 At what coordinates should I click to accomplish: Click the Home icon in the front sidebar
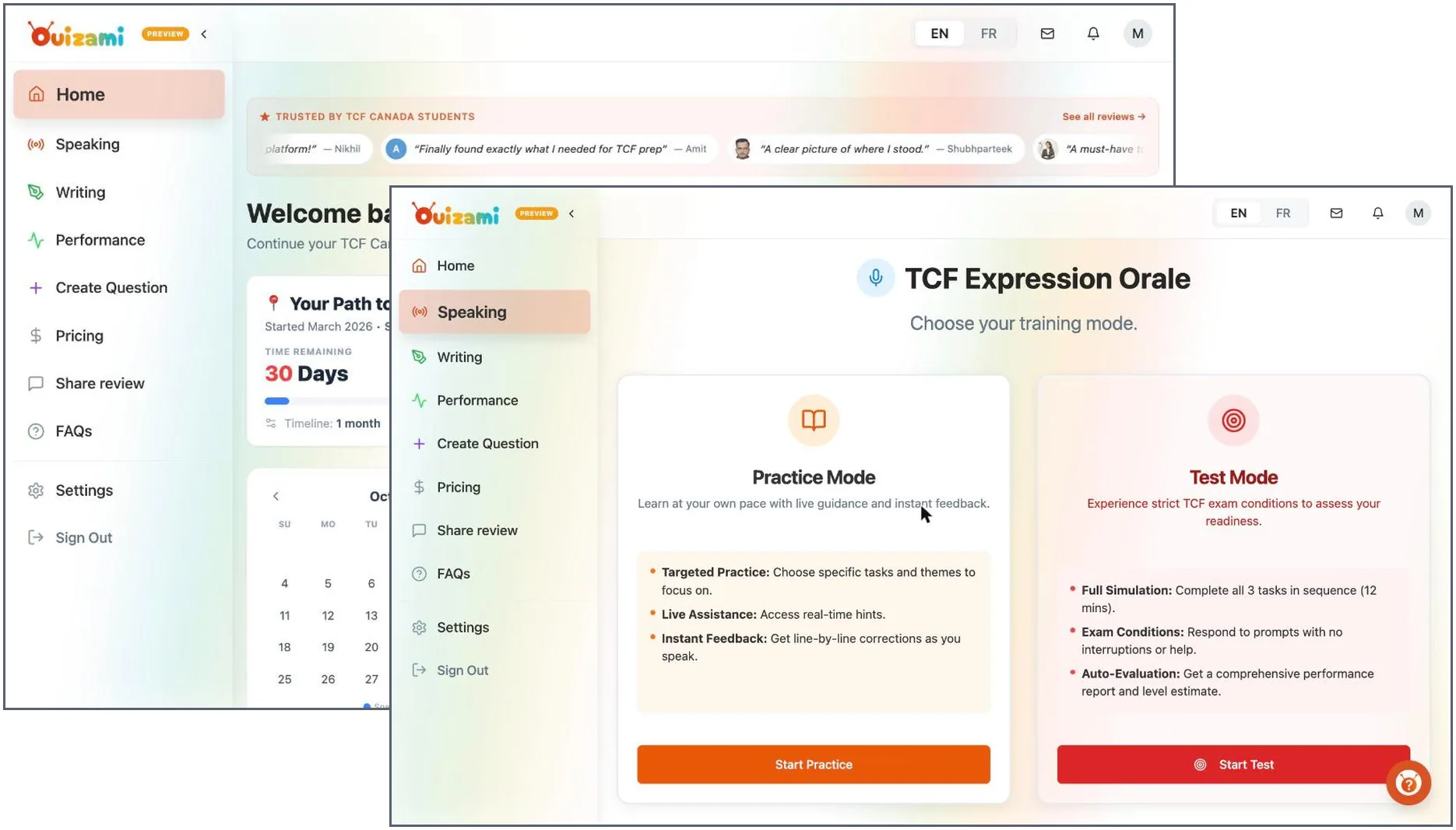pos(419,266)
